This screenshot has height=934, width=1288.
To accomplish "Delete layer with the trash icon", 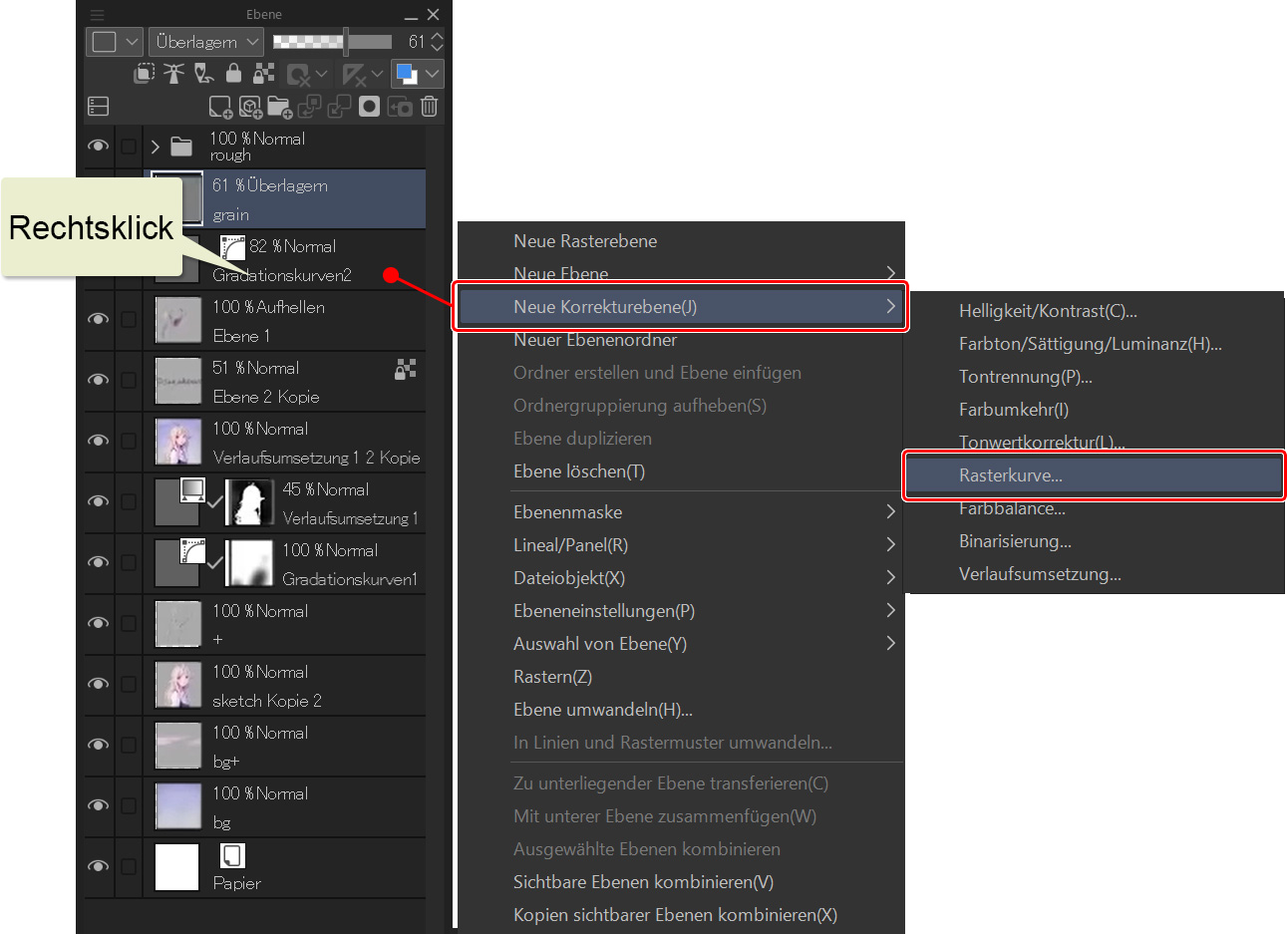I will 429,107.
